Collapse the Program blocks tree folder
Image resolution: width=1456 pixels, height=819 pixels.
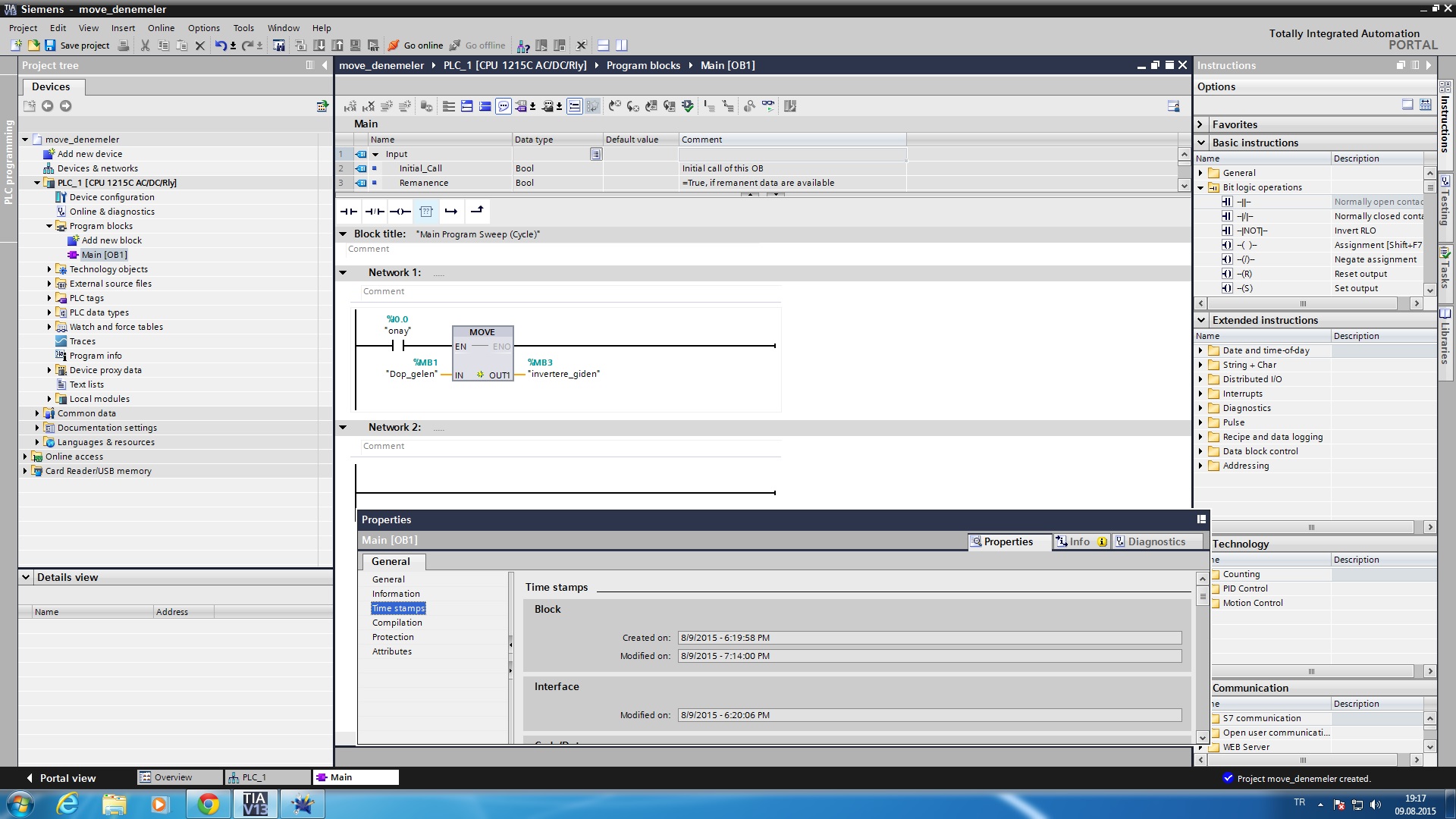[x=49, y=226]
